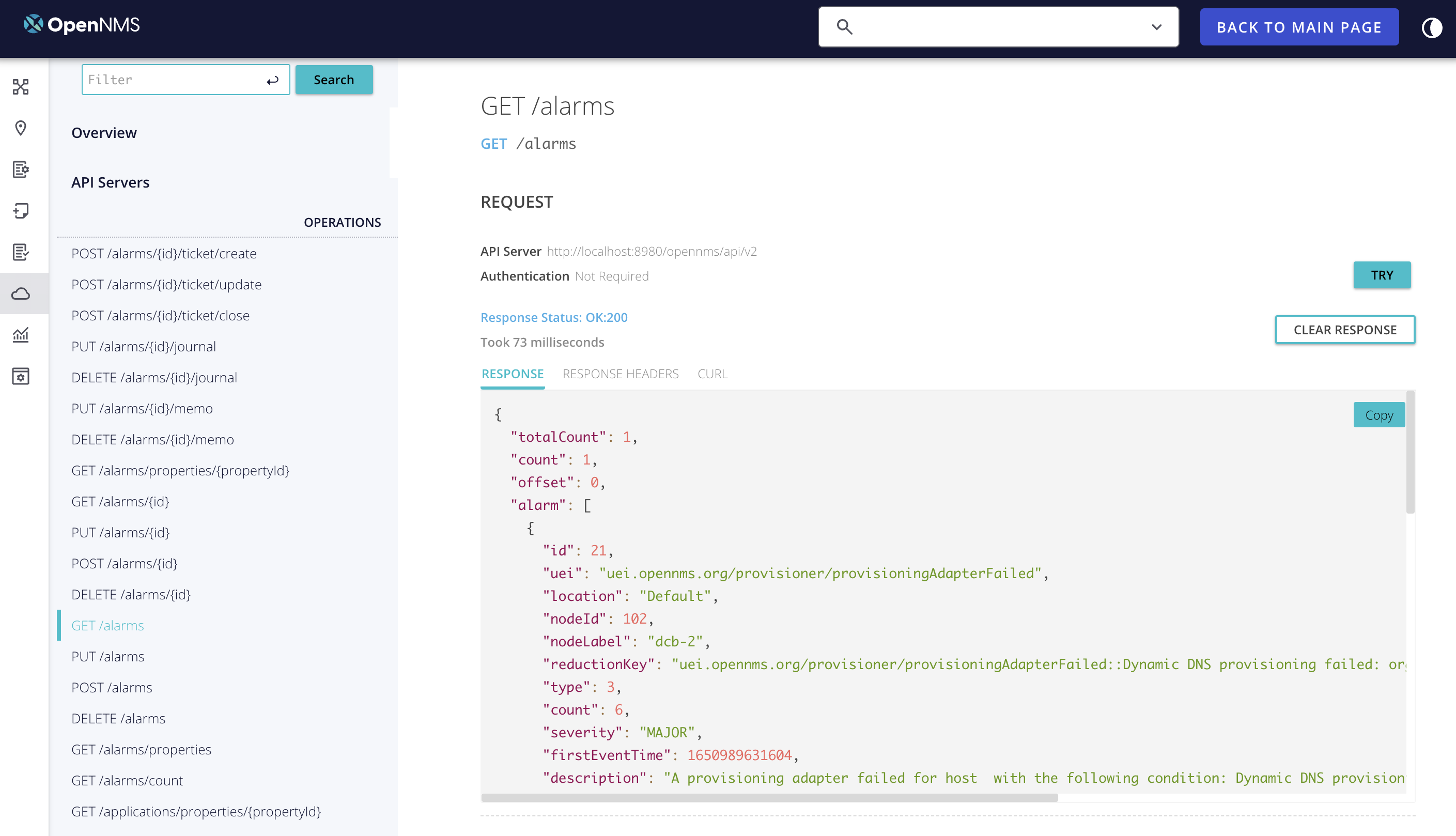Click CLEAR RESPONSE button
Image resolution: width=1456 pixels, height=836 pixels.
coord(1344,329)
